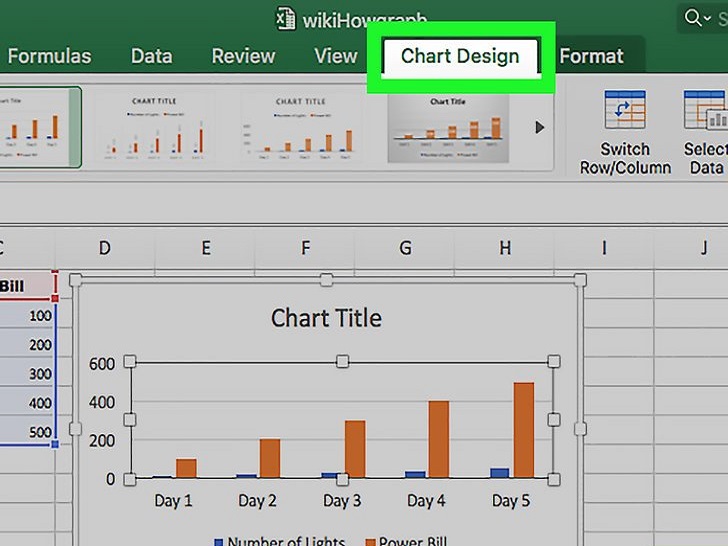
Task: Click the chart's right-middle resize handle
Action: 580,429
